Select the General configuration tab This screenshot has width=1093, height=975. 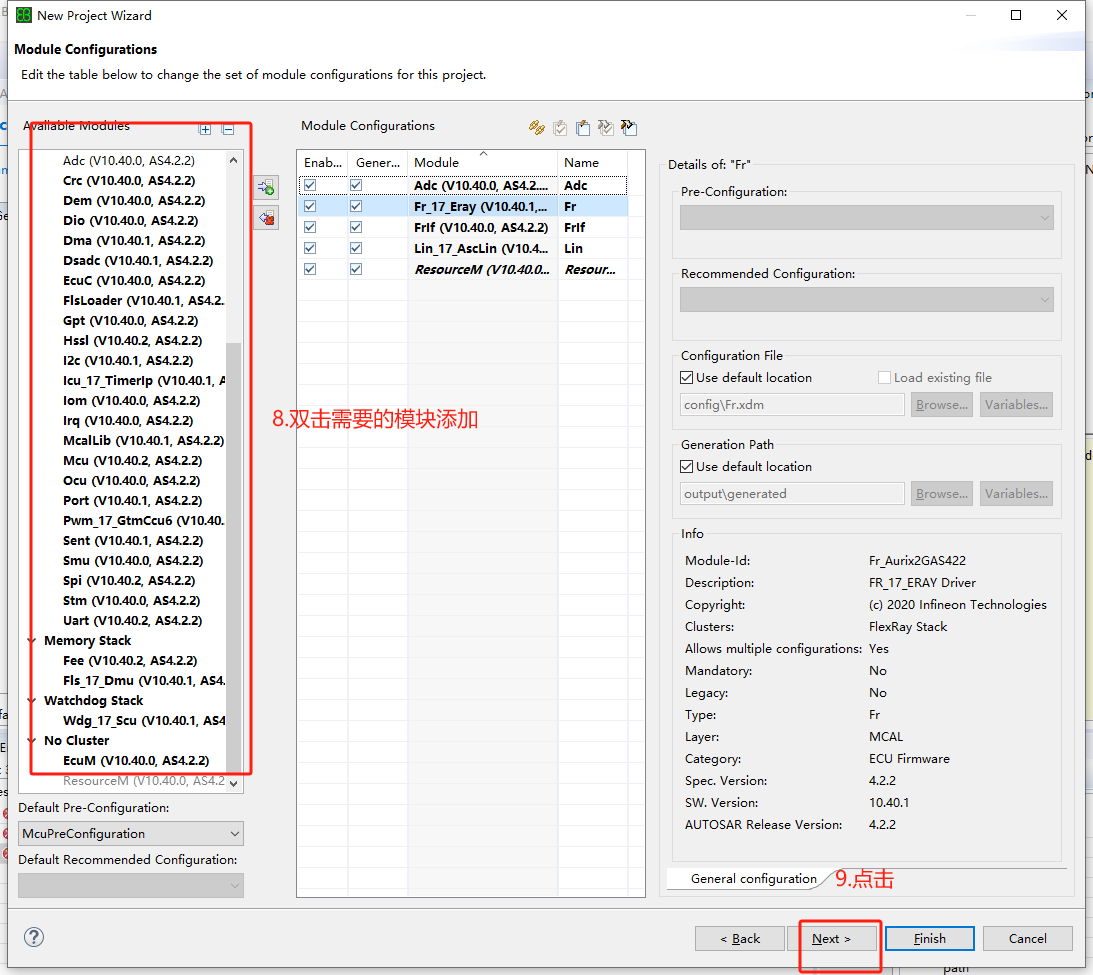tap(753, 879)
